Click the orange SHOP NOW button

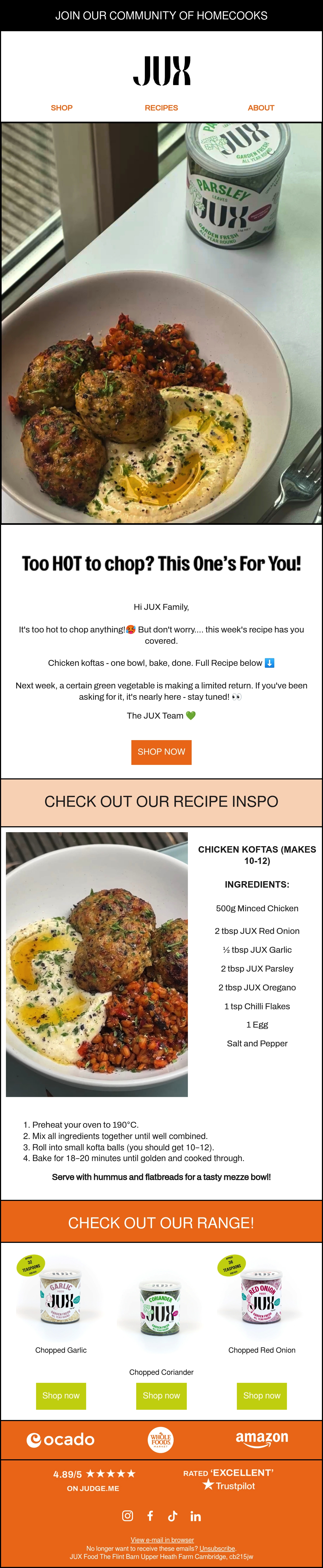161,752
